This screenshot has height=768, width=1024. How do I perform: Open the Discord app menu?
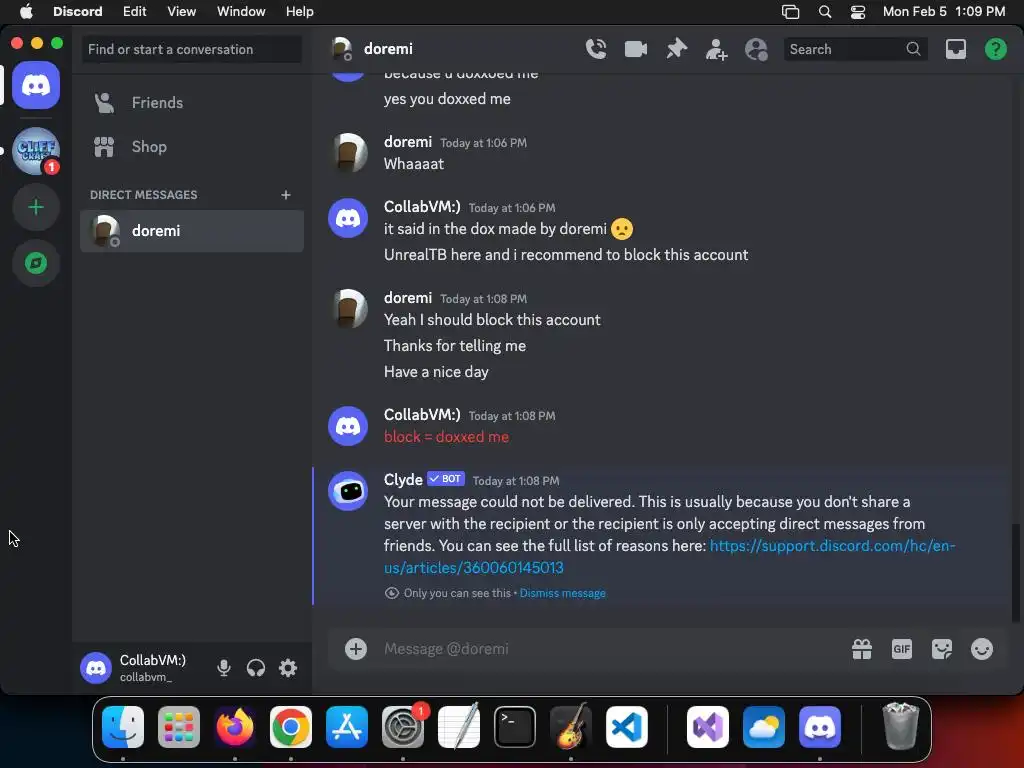click(77, 11)
